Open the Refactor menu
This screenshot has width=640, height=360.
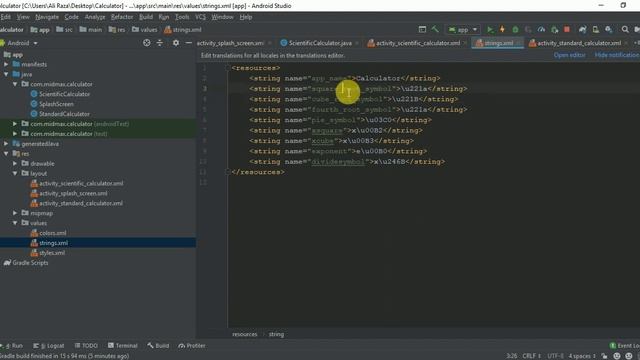tap(122, 17)
